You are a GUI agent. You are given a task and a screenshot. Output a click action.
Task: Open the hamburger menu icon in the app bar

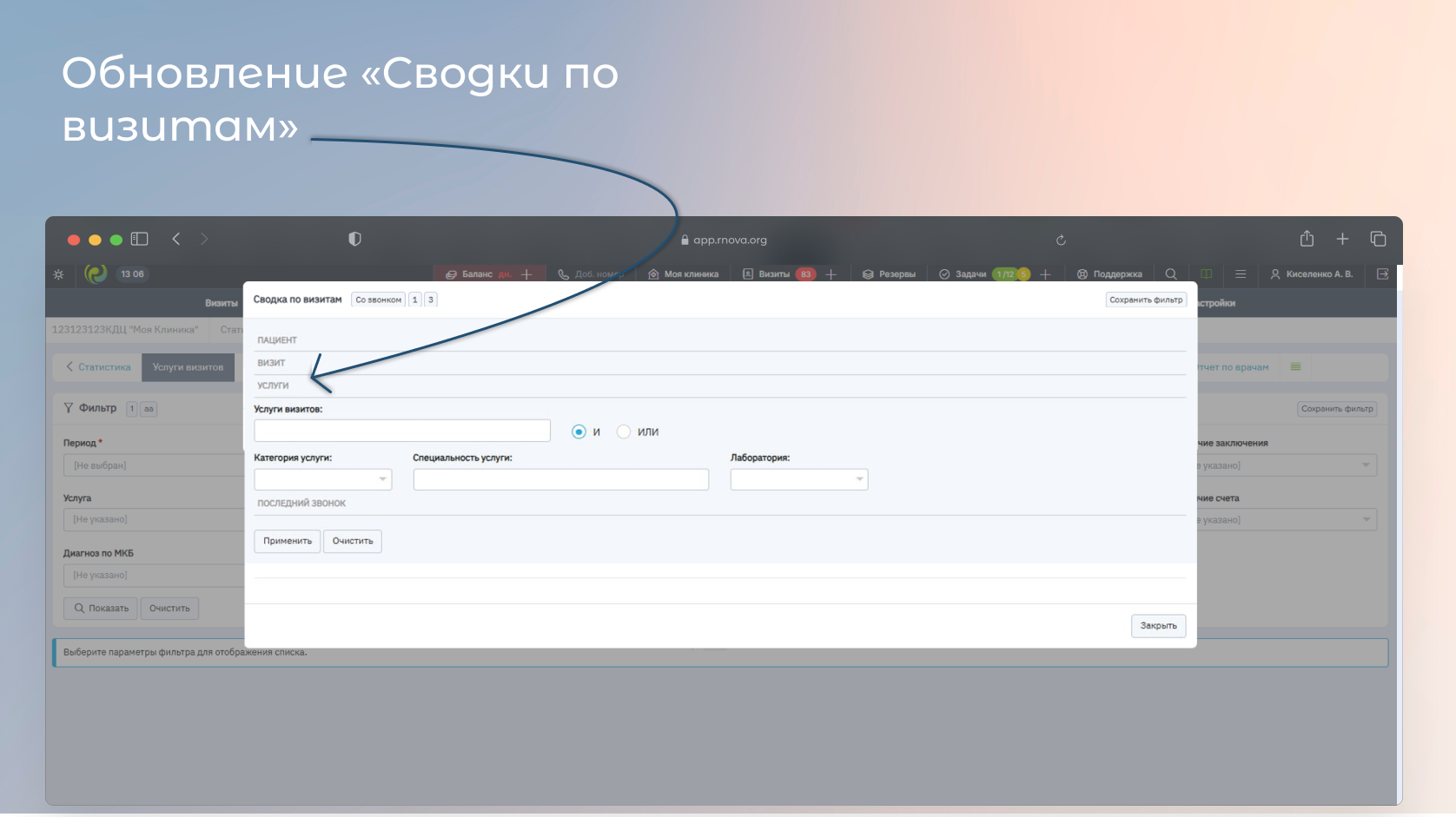pos(1241,274)
